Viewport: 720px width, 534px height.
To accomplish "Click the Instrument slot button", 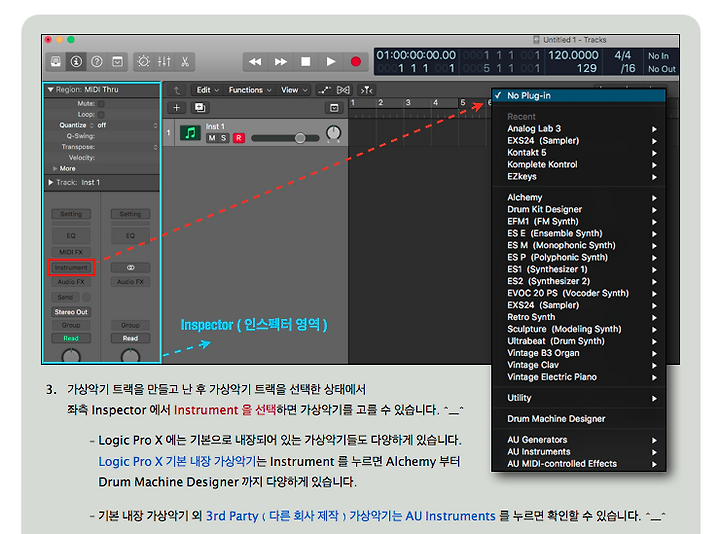I will 71,267.
